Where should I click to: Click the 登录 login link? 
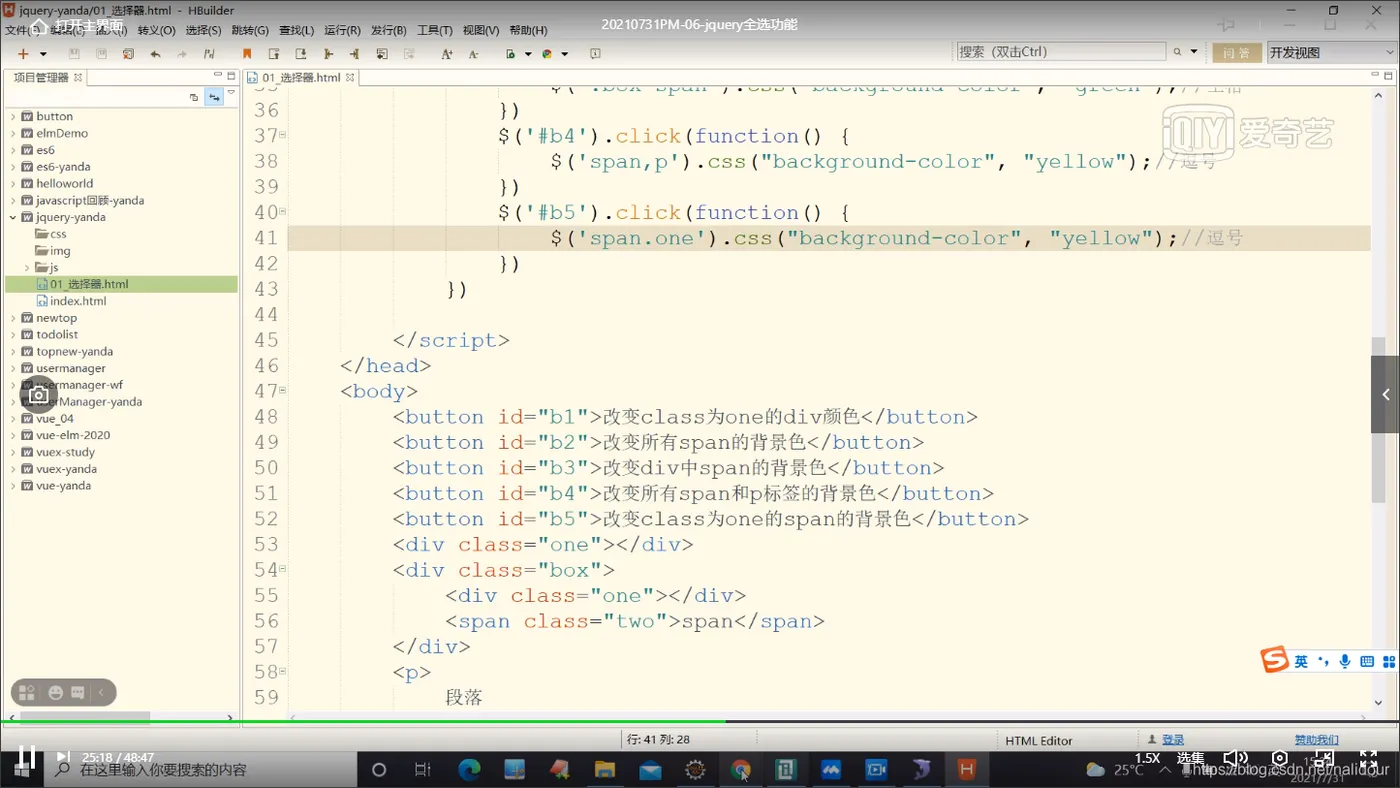click(x=1173, y=740)
